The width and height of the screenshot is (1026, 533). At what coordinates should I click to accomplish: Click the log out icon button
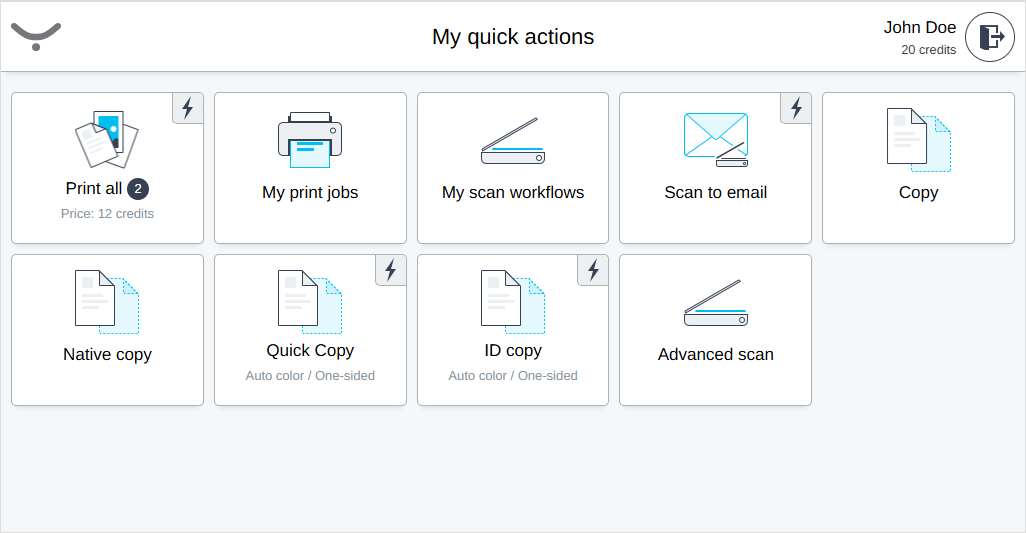pos(989,37)
